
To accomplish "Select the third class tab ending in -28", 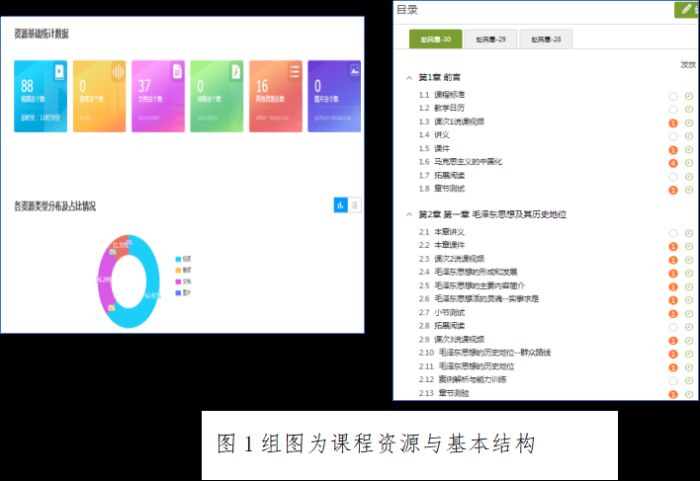I will pos(545,40).
